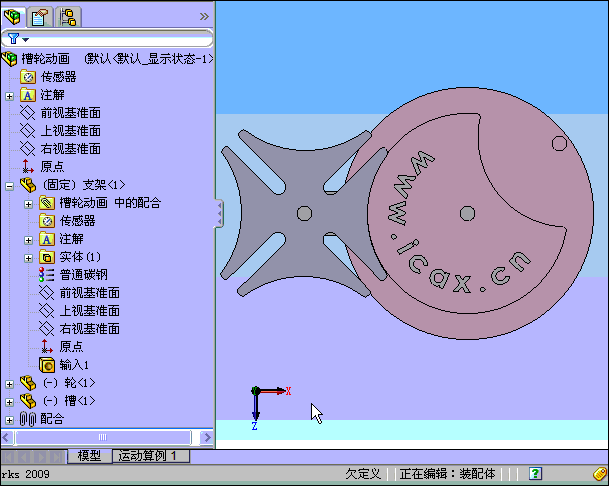Click left arrow of tree horizontal scrollbar
The height and width of the screenshot is (486, 609).
(6, 437)
